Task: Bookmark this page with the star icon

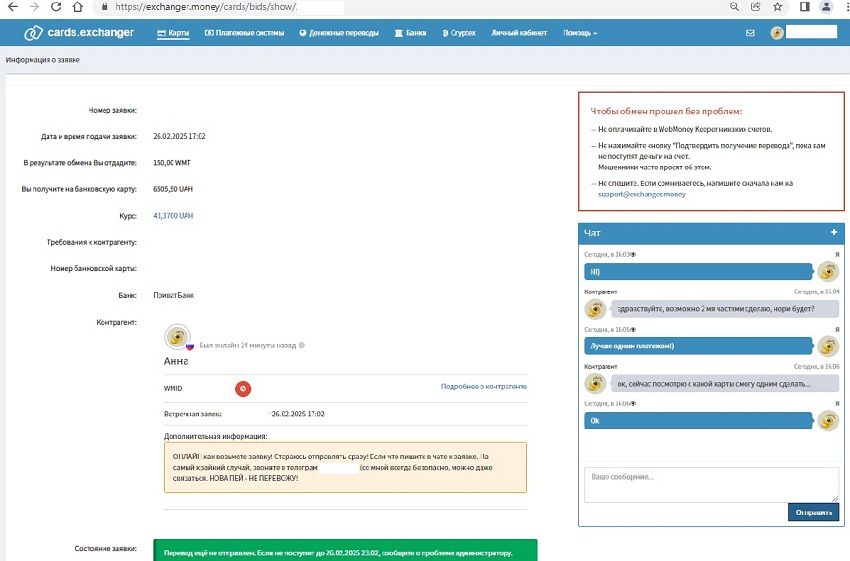Action: point(777,6)
